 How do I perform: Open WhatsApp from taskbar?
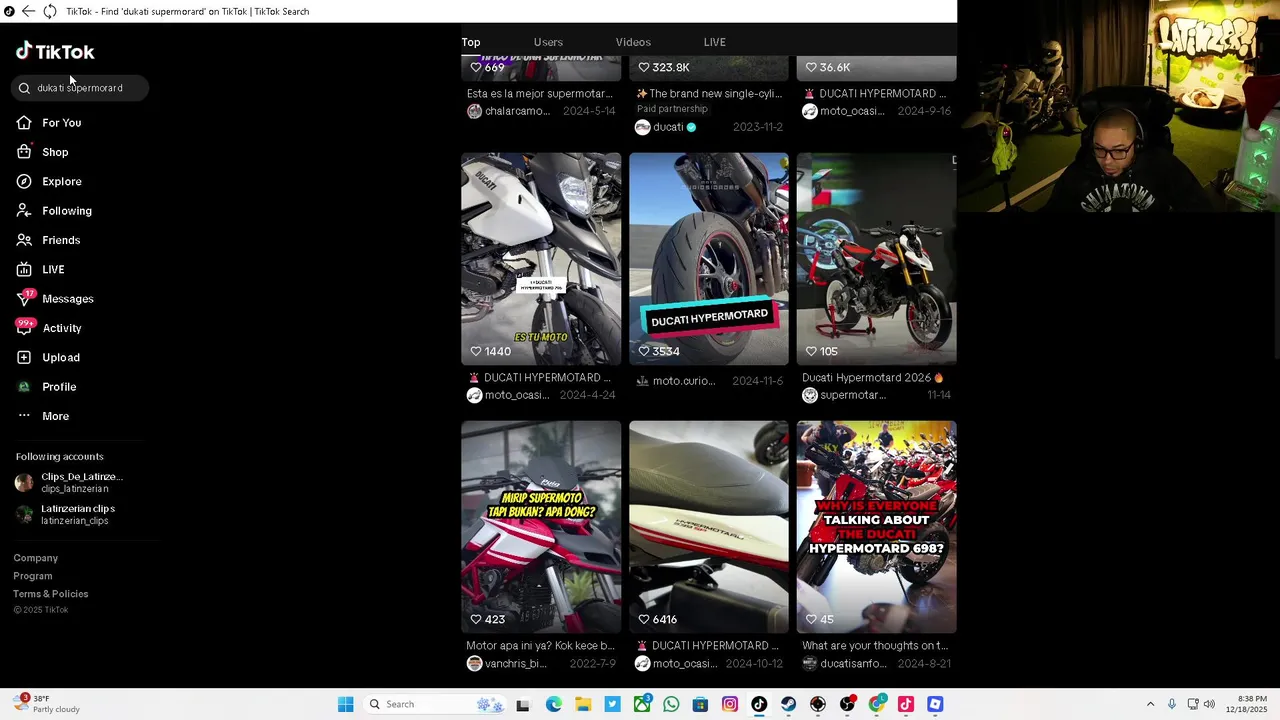[671, 704]
